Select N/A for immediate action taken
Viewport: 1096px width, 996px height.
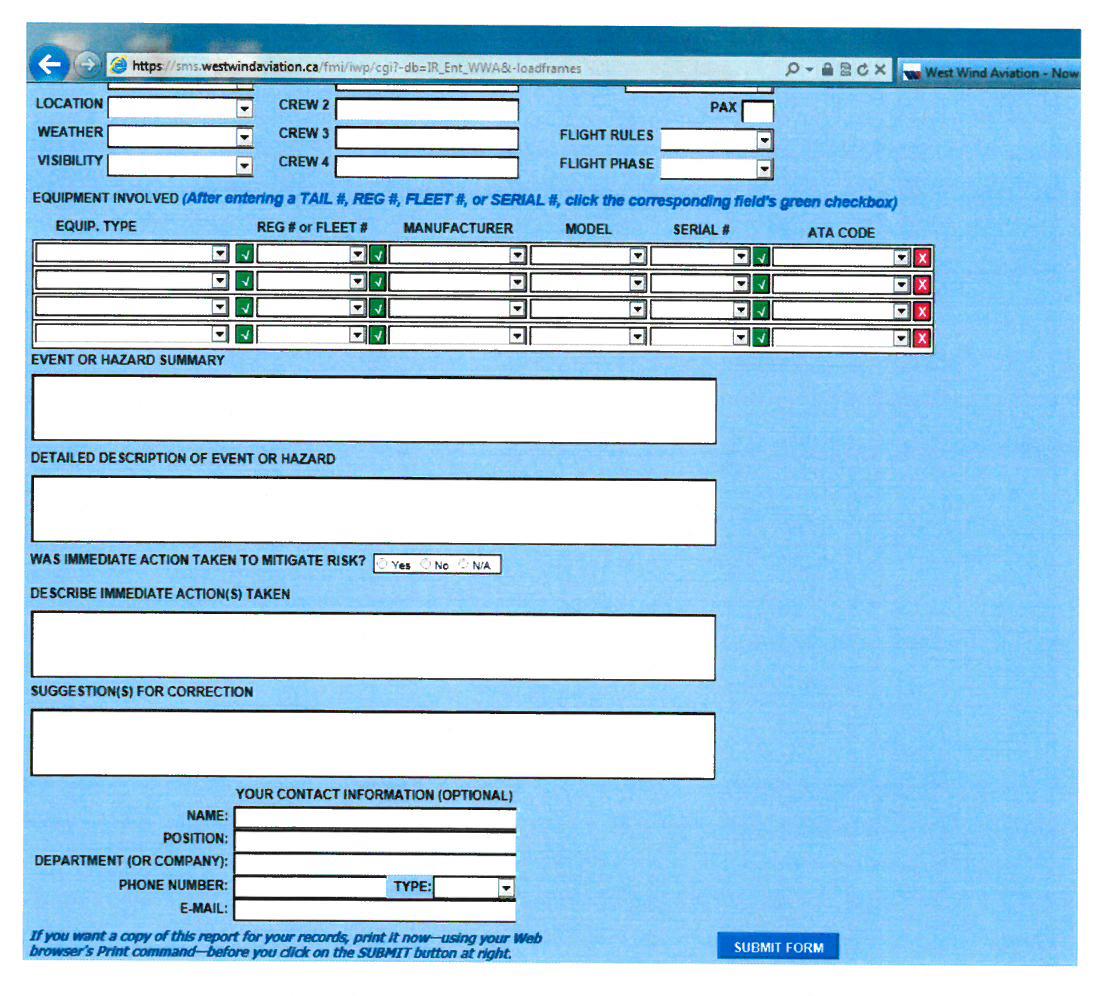click(464, 565)
